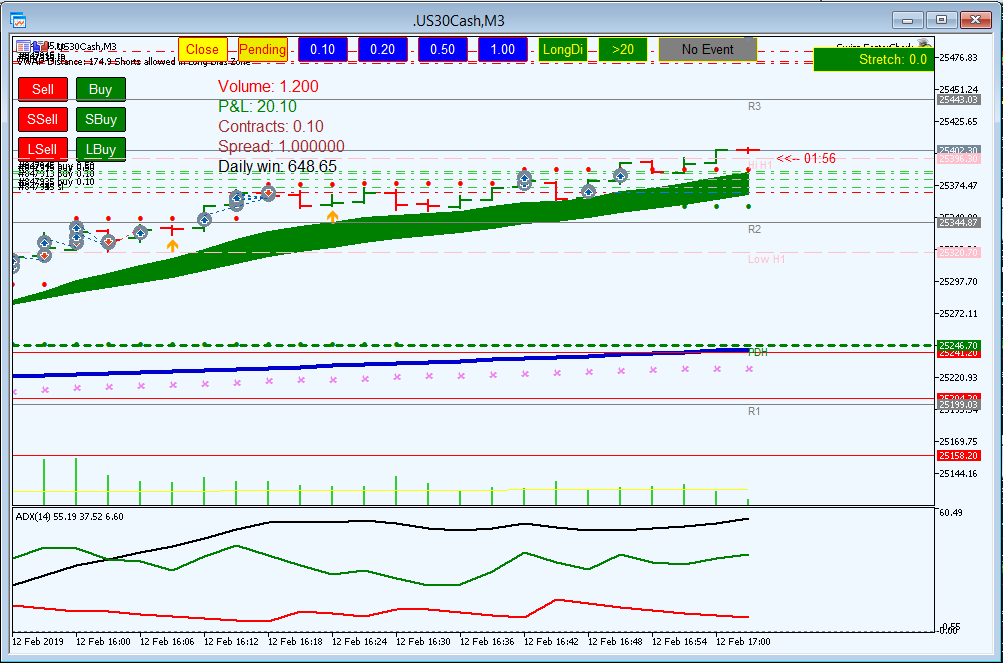Click the Stretch: 0.0 green panel
Viewport: 1003px width, 663px height.
coord(874,60)
